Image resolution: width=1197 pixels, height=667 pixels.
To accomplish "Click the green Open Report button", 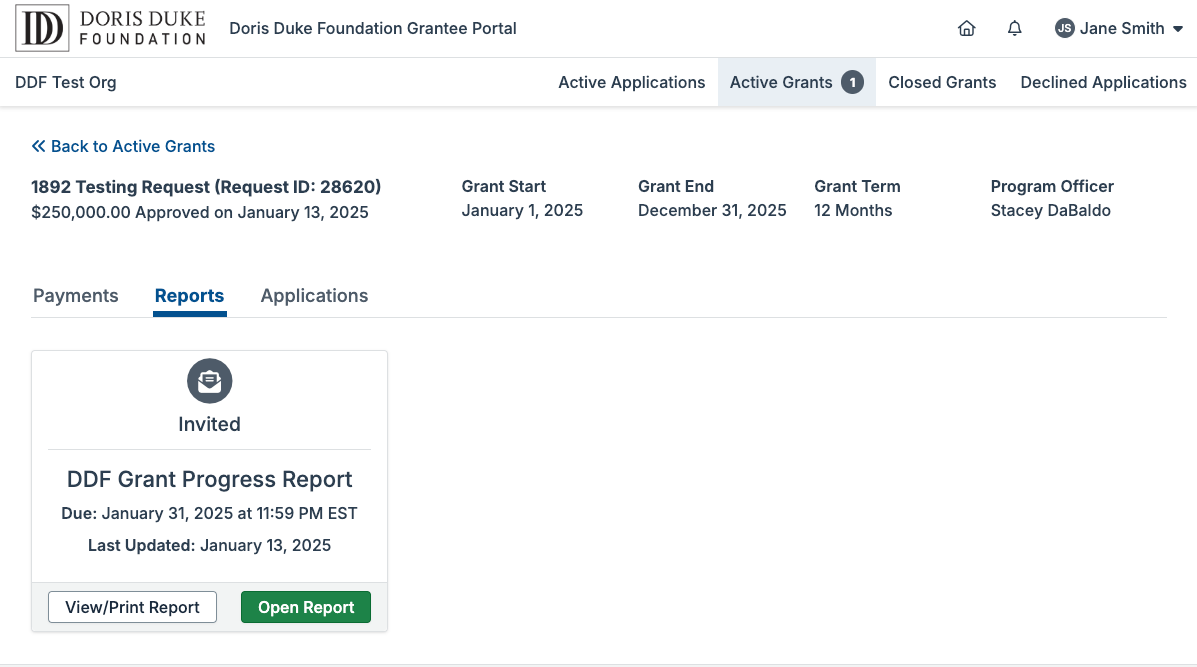I will click(306, 607).
